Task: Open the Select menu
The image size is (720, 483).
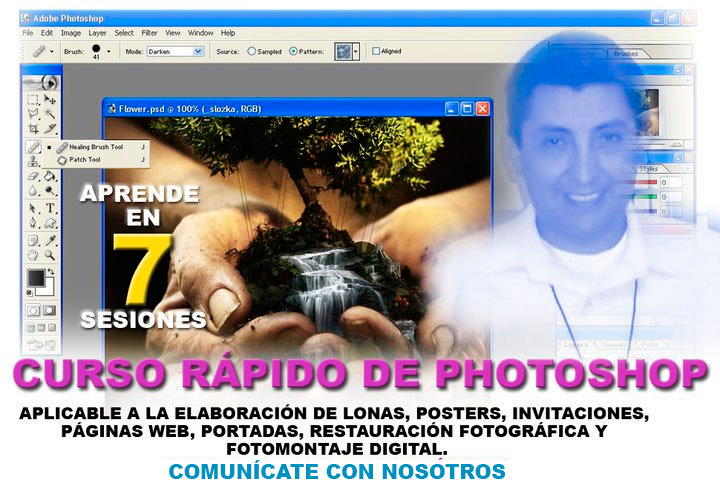Action: (124, 33)
